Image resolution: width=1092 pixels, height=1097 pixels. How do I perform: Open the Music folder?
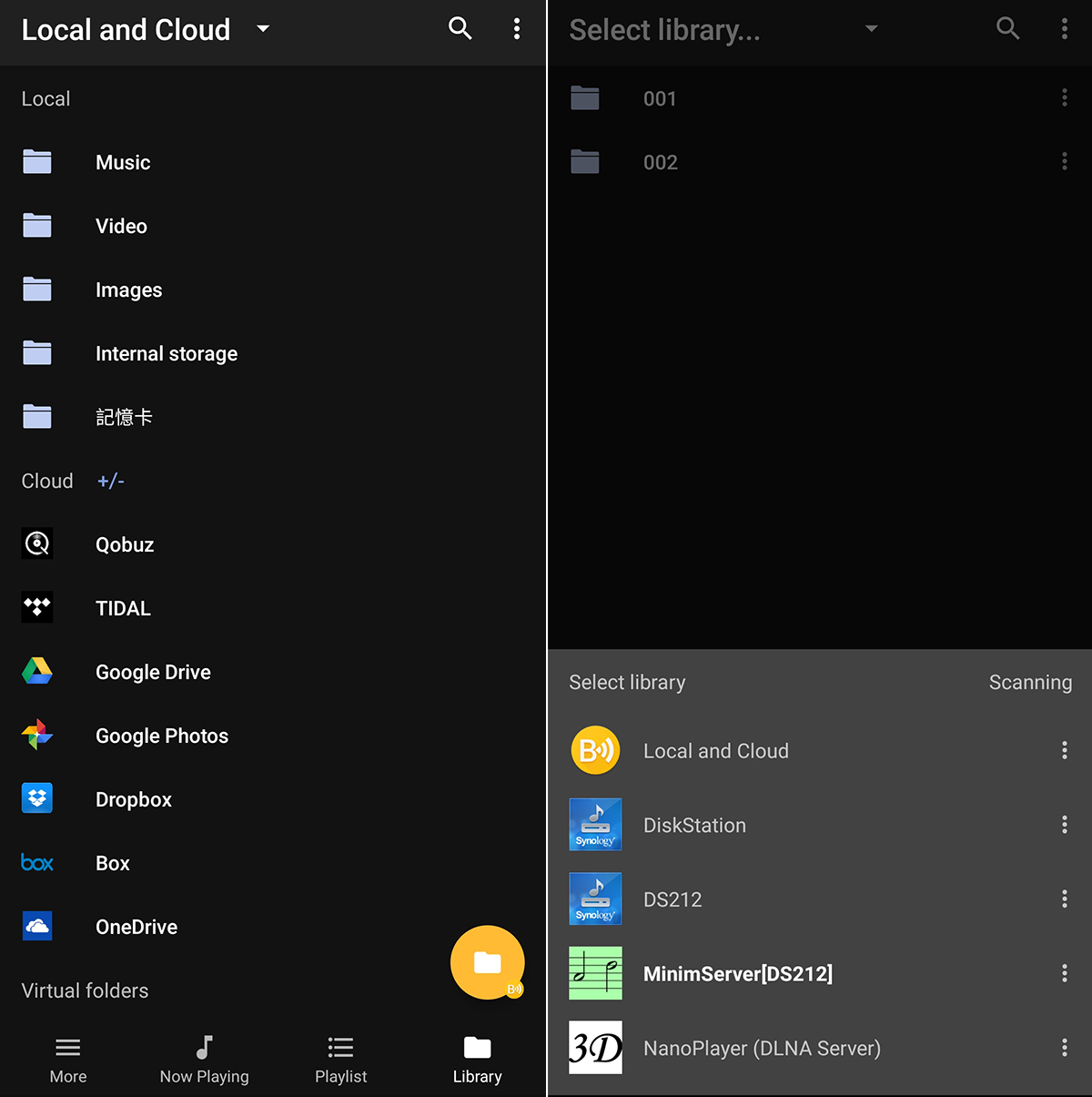coord(273,162)
